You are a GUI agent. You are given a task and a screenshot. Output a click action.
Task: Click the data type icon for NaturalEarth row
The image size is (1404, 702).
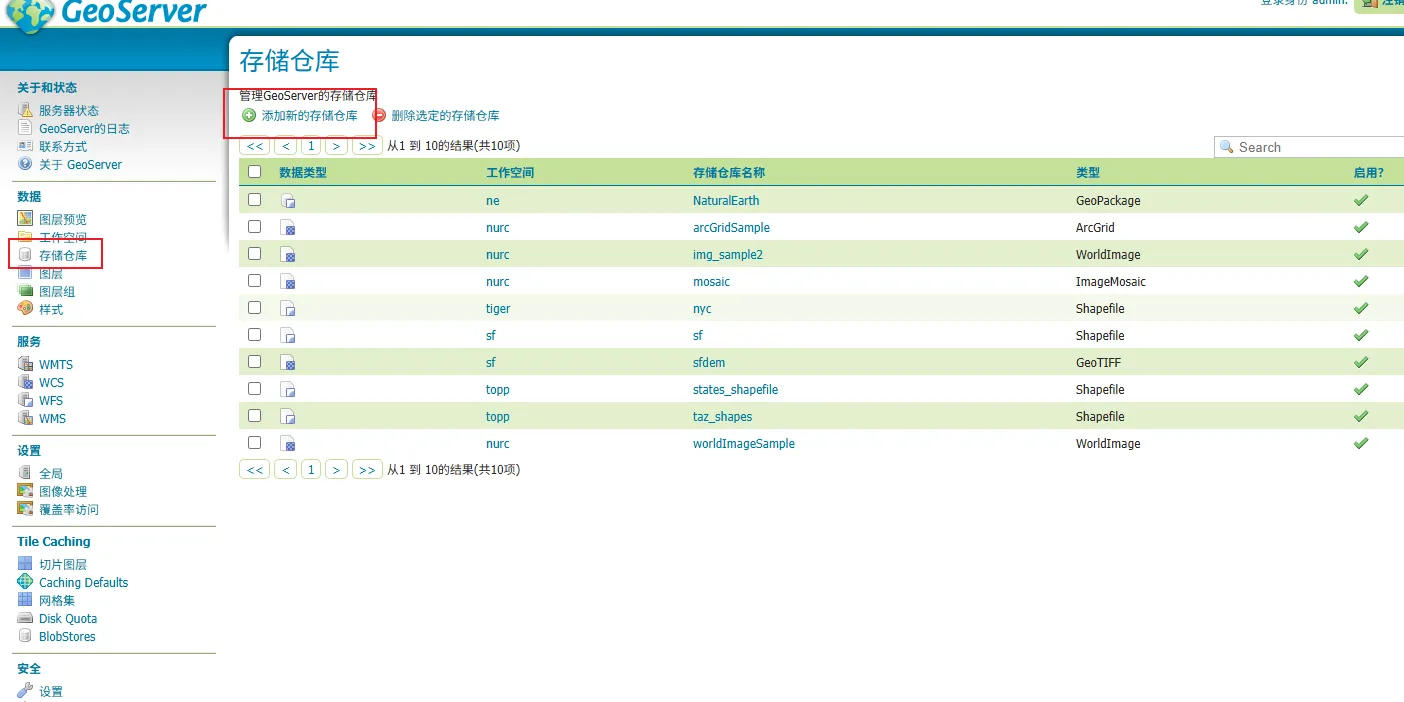[288, 201]
